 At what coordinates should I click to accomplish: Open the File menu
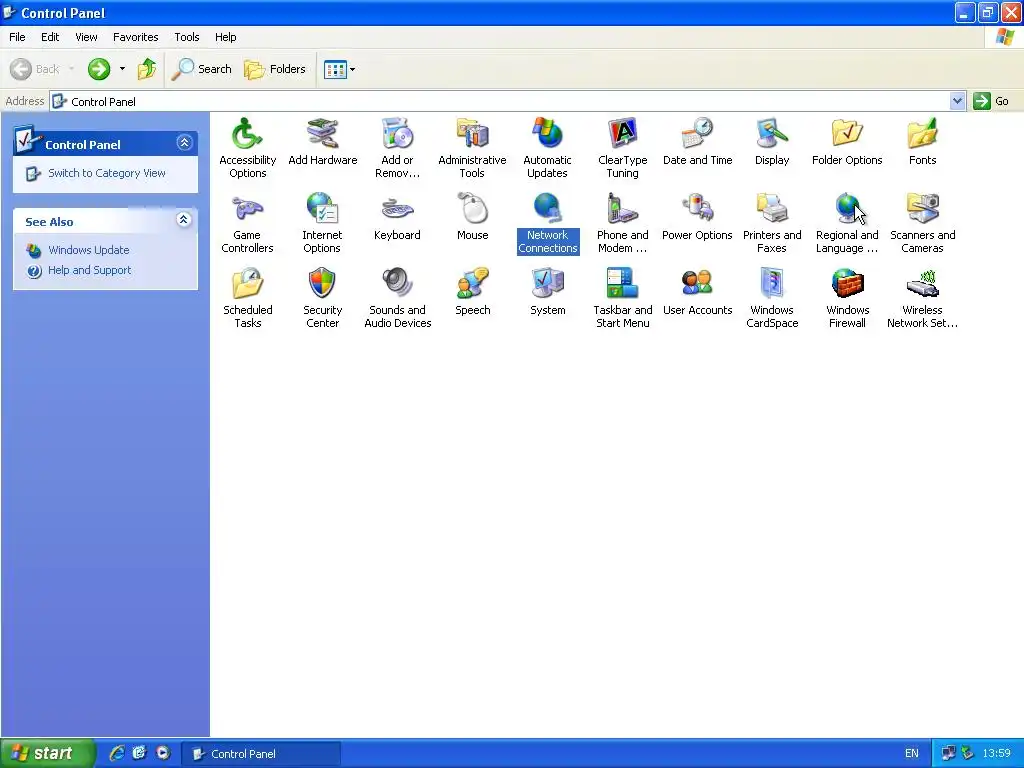(x=17, y=37)
